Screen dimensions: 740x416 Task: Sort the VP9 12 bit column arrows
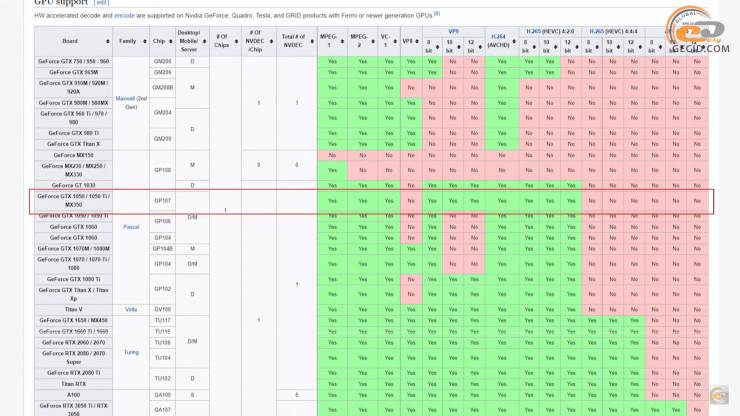[x=480, y=47]
